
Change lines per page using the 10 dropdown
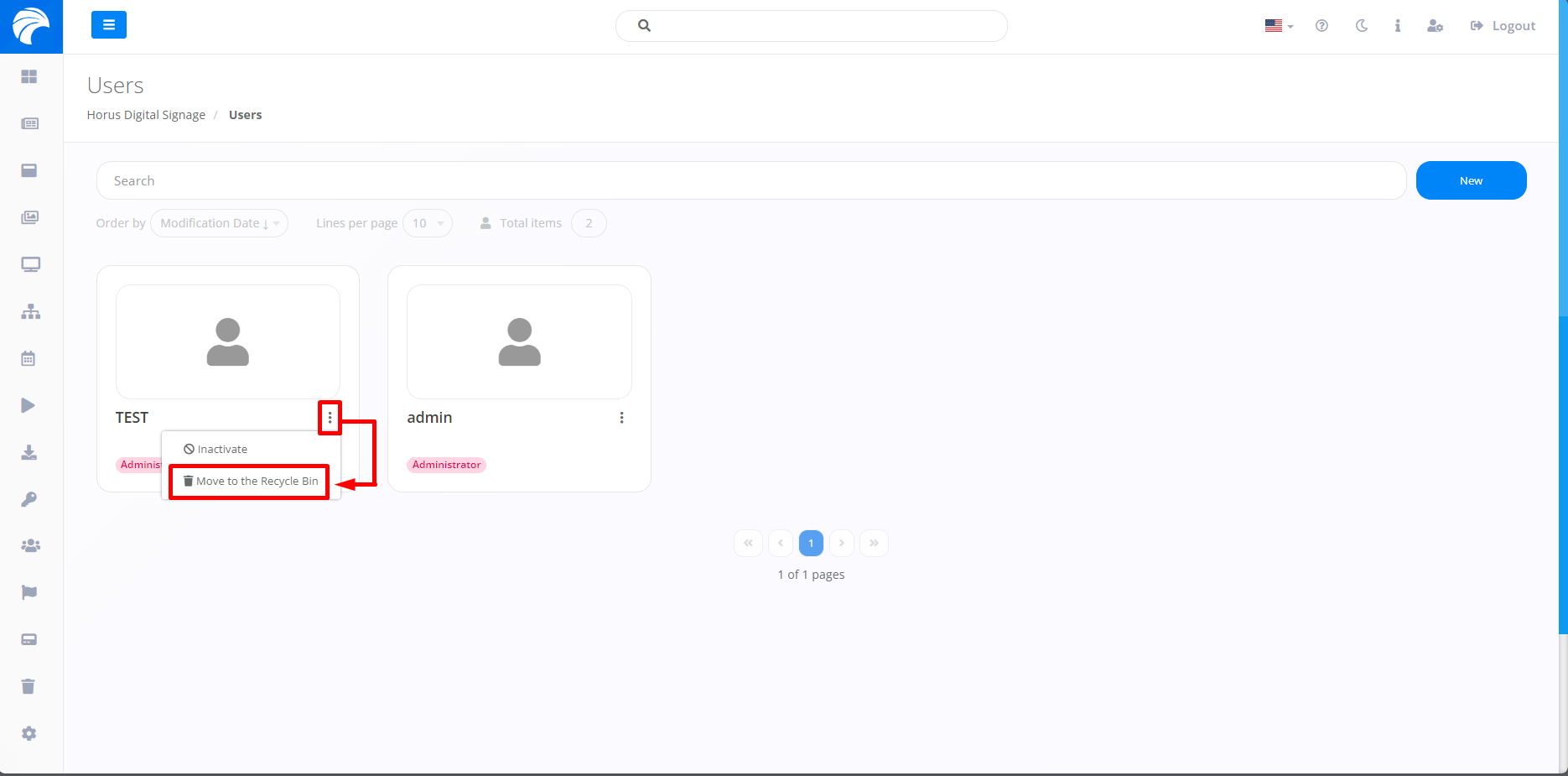427,223
